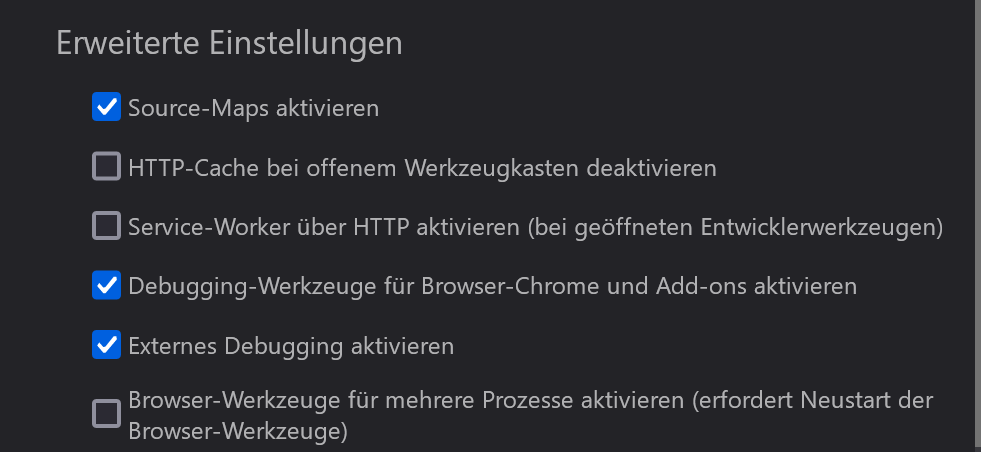Click the "(bei geöffneten Entwicklerwerkzeugen)" note text
The image size is (981, 452).
click(736, 228)
